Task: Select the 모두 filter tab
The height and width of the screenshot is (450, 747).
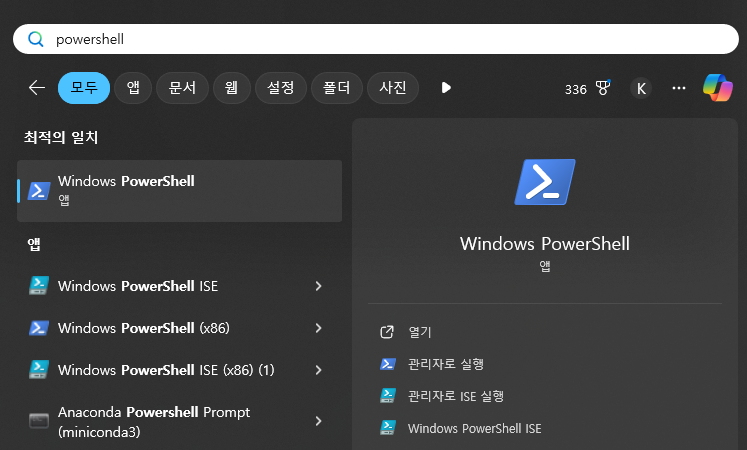Action: (84, 88)
